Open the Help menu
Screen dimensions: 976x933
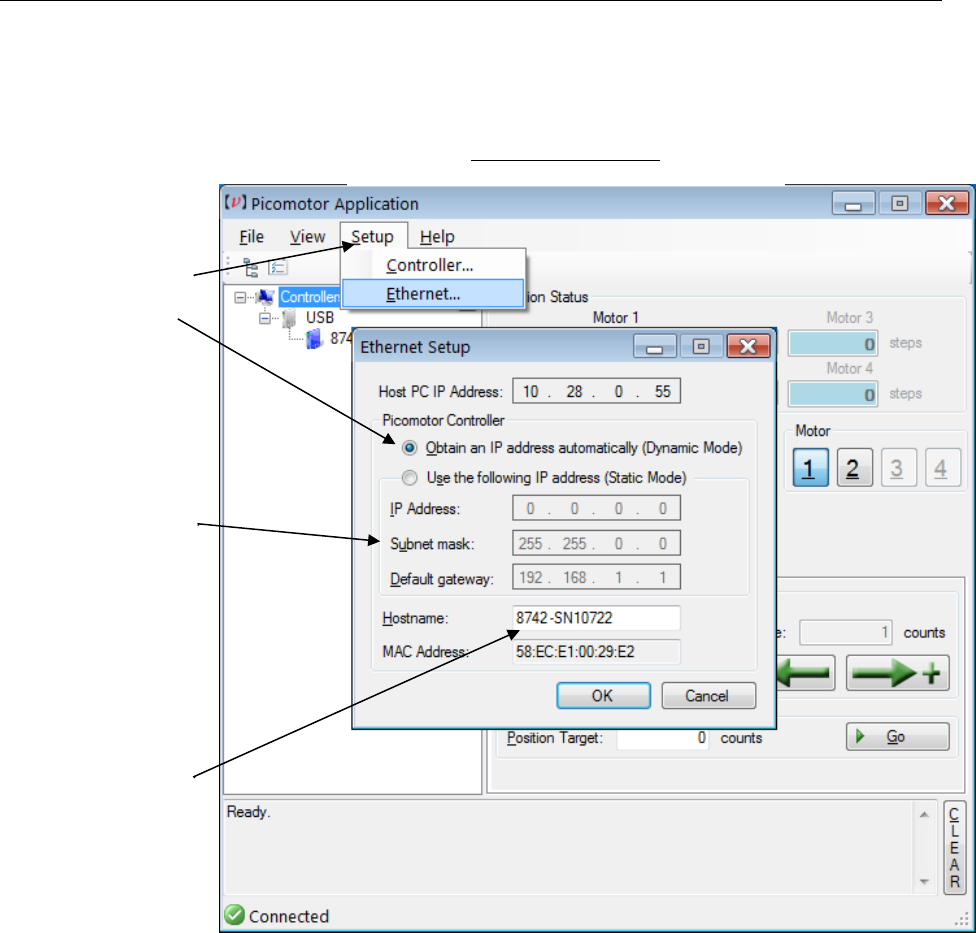437,237
